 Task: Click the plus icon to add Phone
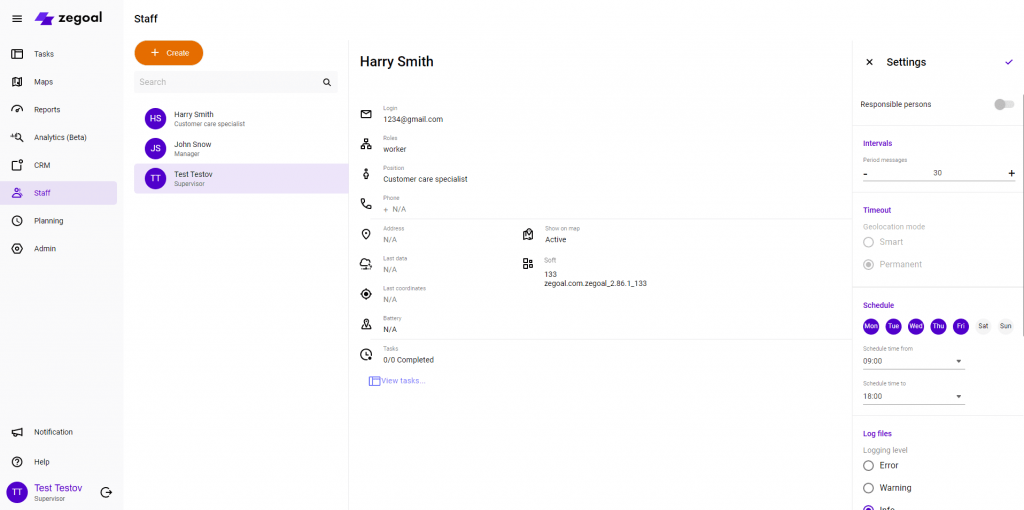tap(386, 210)
